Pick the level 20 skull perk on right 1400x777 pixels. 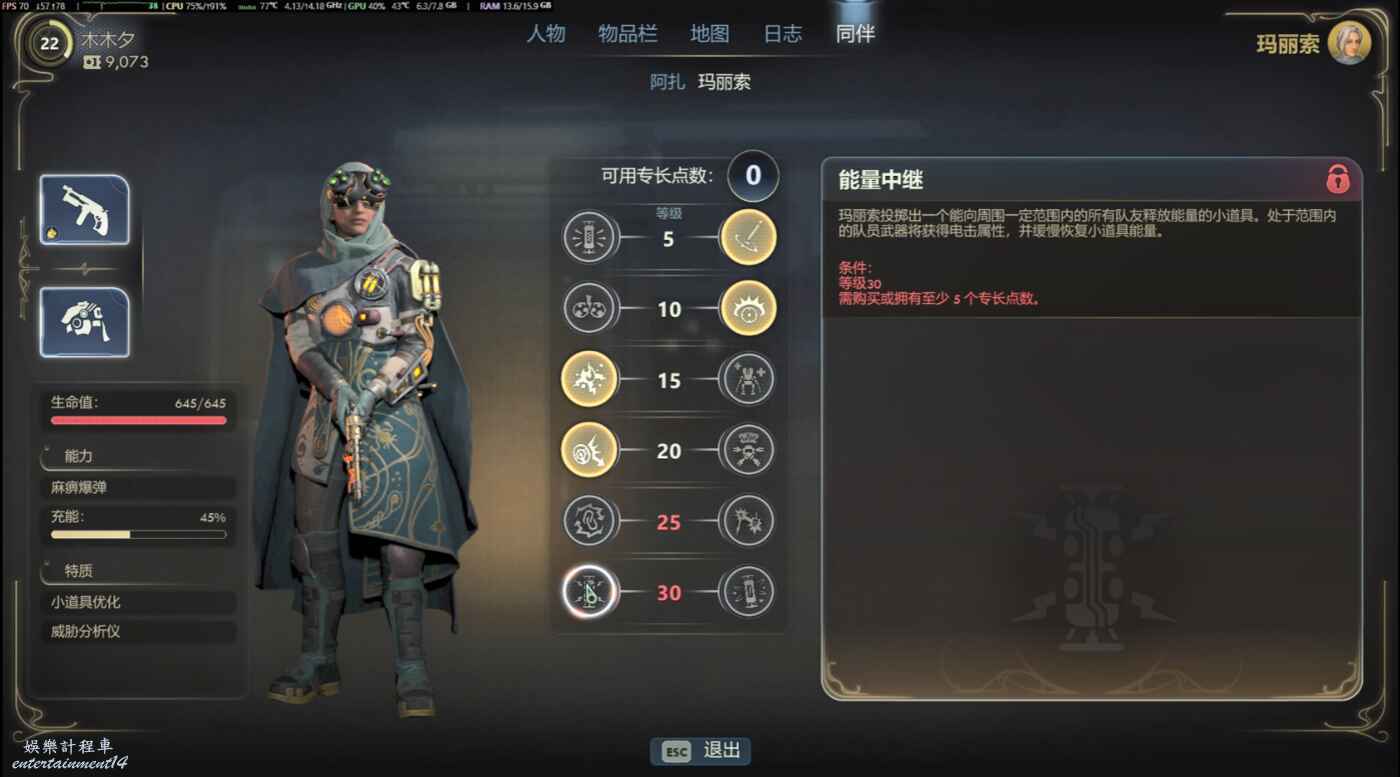pyautogui.click(x=748, y=451)
